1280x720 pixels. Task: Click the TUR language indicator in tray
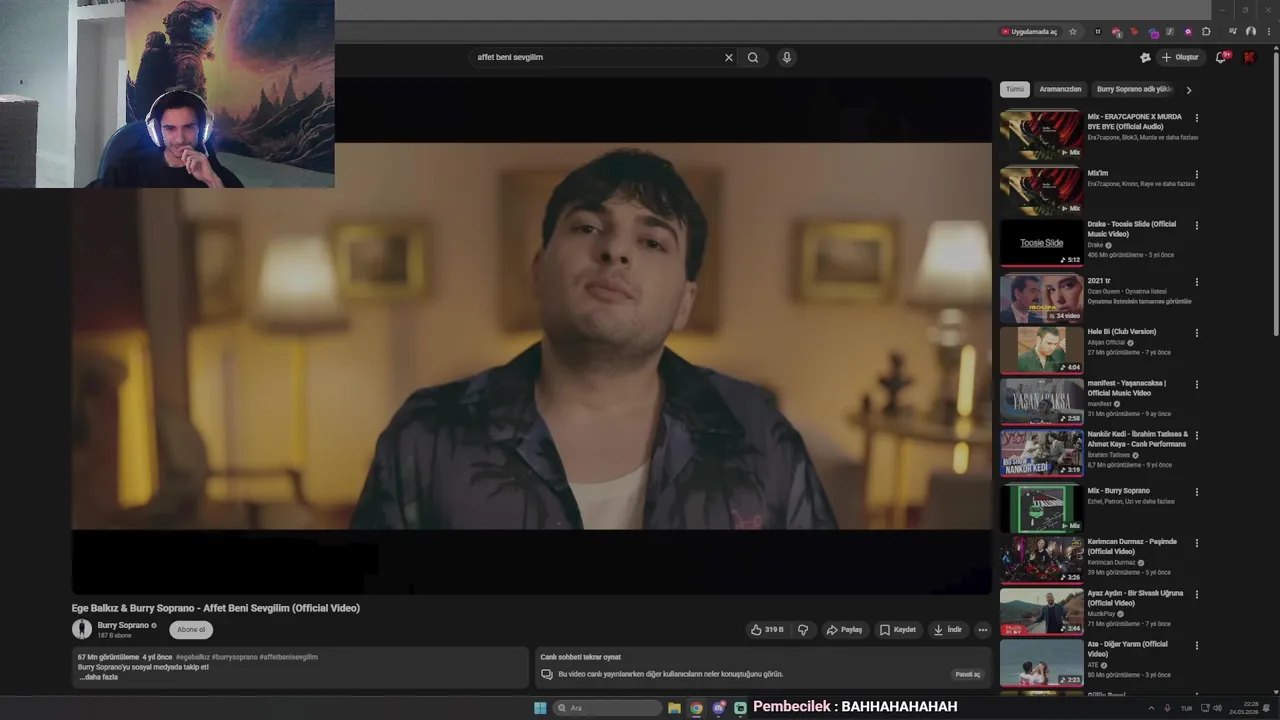coord(1186,708)
